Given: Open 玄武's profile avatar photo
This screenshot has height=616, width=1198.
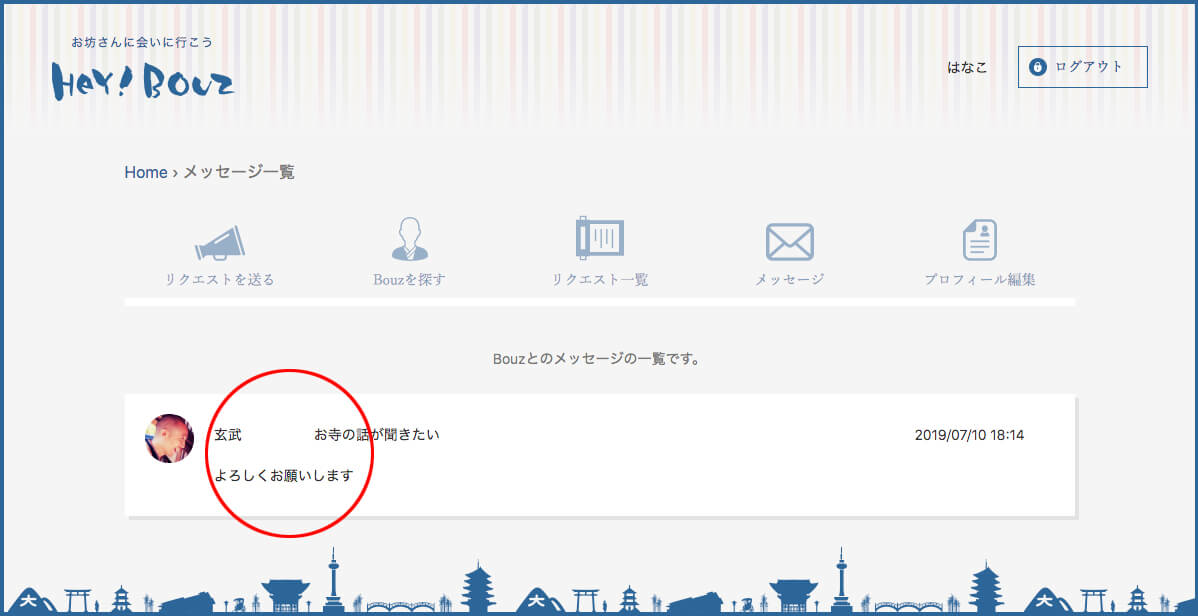Looking at the screenshot, I should tap(170, 438).
